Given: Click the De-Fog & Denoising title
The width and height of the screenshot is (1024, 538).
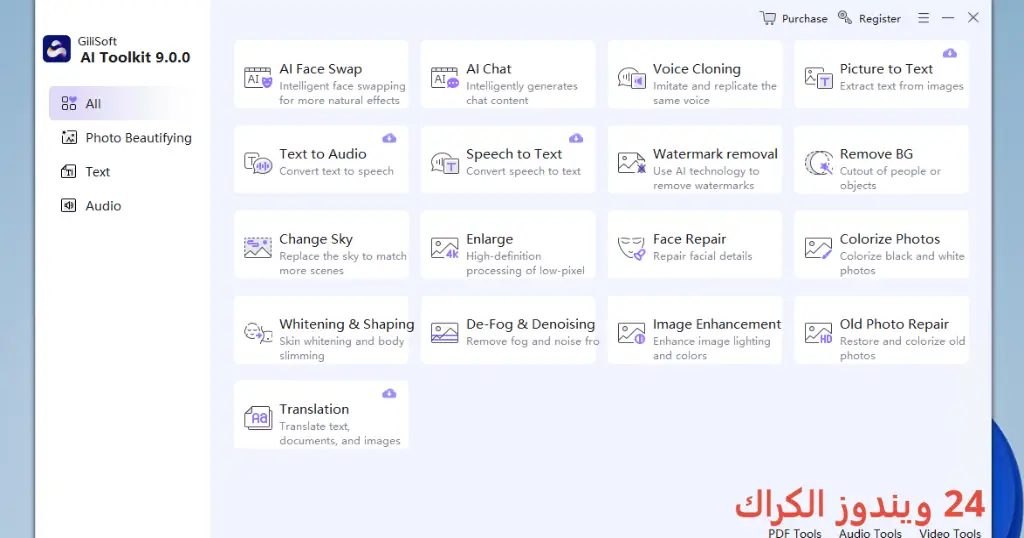Looking at the screenshot, I should [x=530, y=324].
